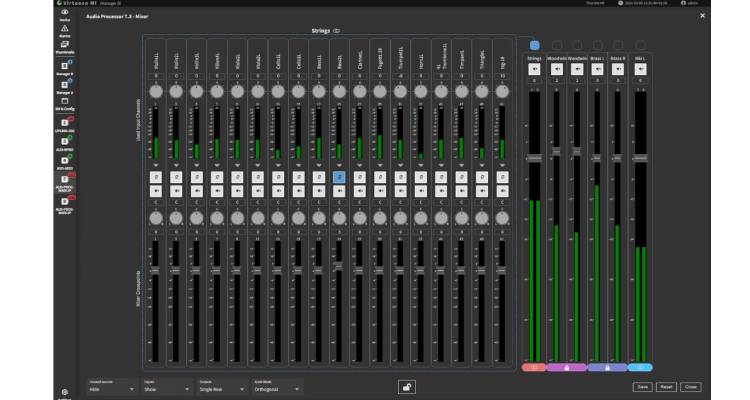The width and height of the screenshot is (750, 400).
Task: Open the Alarms icon in the sidebar
Action: pos(64,30)
